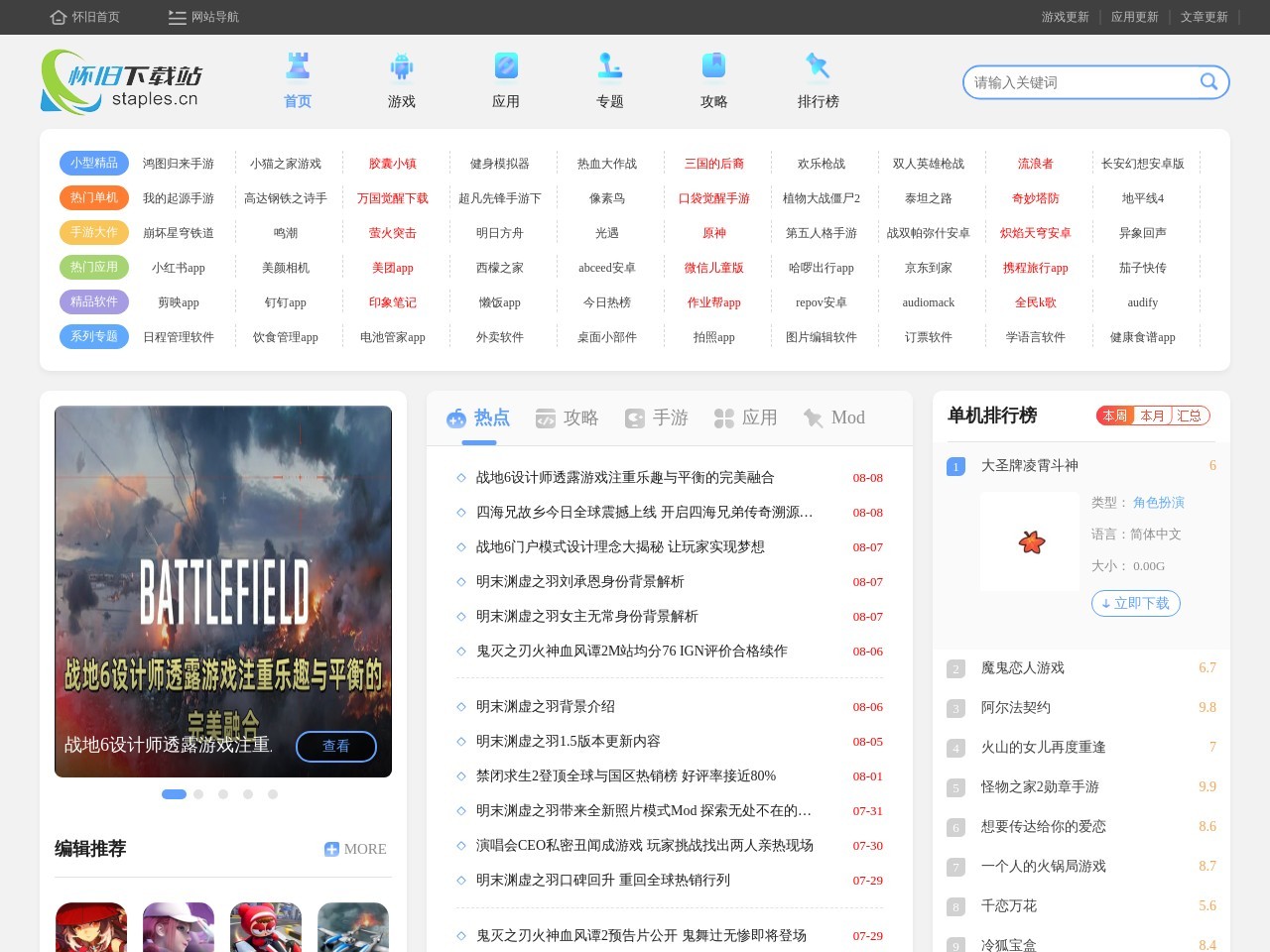Click the 文章更新 article updates link
This screenshot has height=952, width=1270.
[x=1203, y=17]
